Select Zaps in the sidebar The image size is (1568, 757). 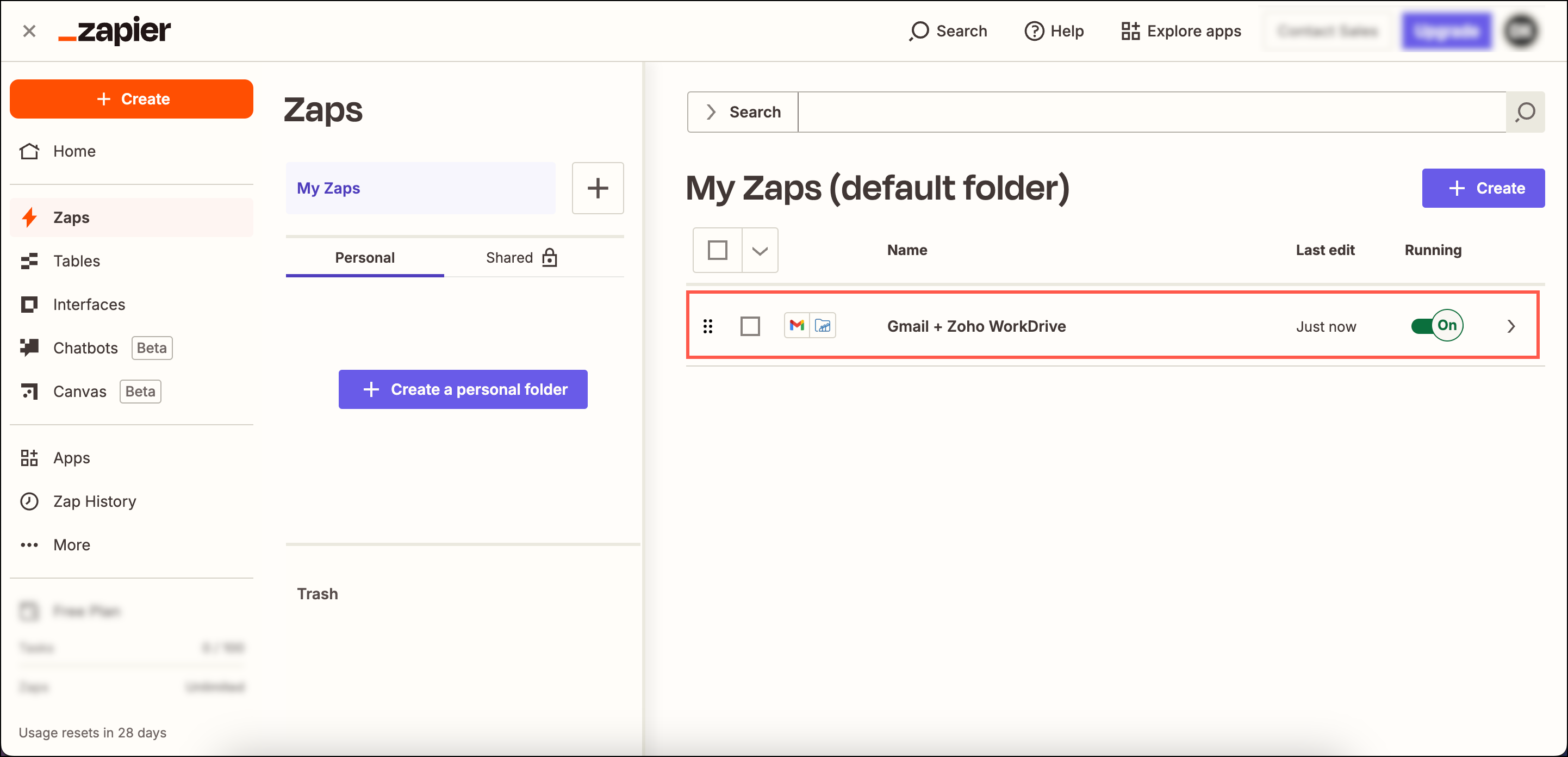132,218
